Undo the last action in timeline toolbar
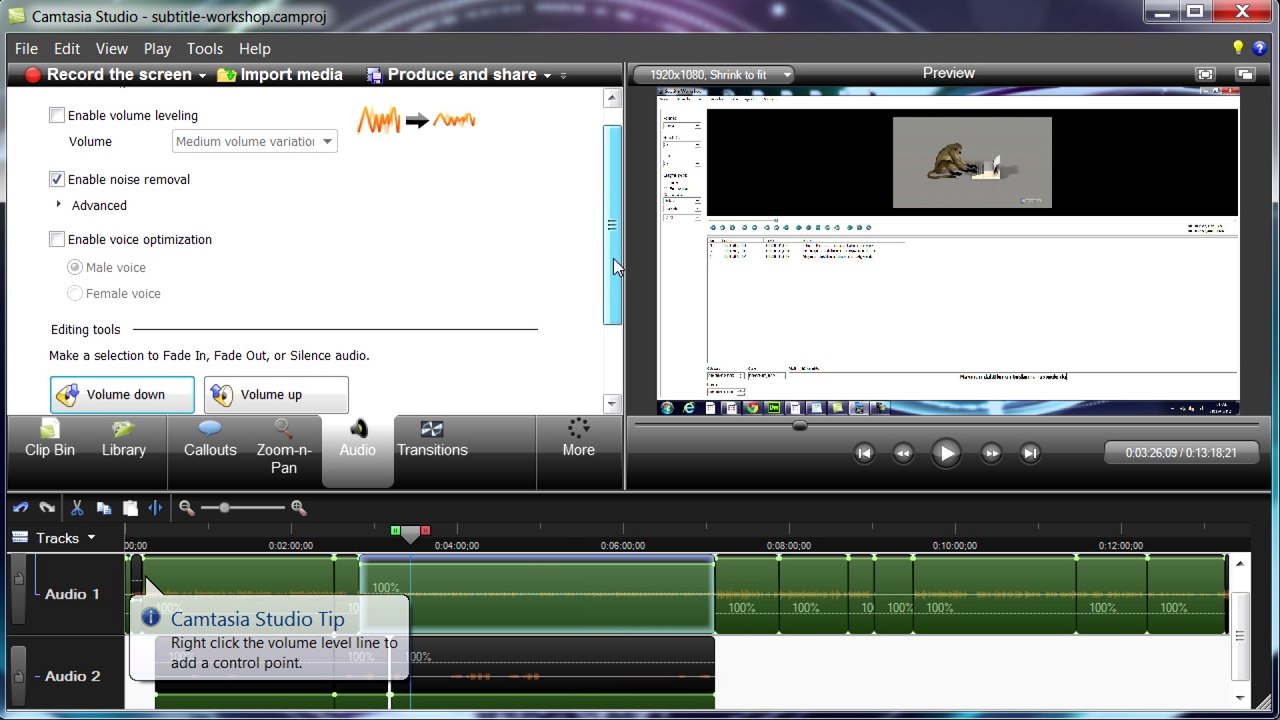The height and width of the screenshot is (720, 1280). click(20, 508)
